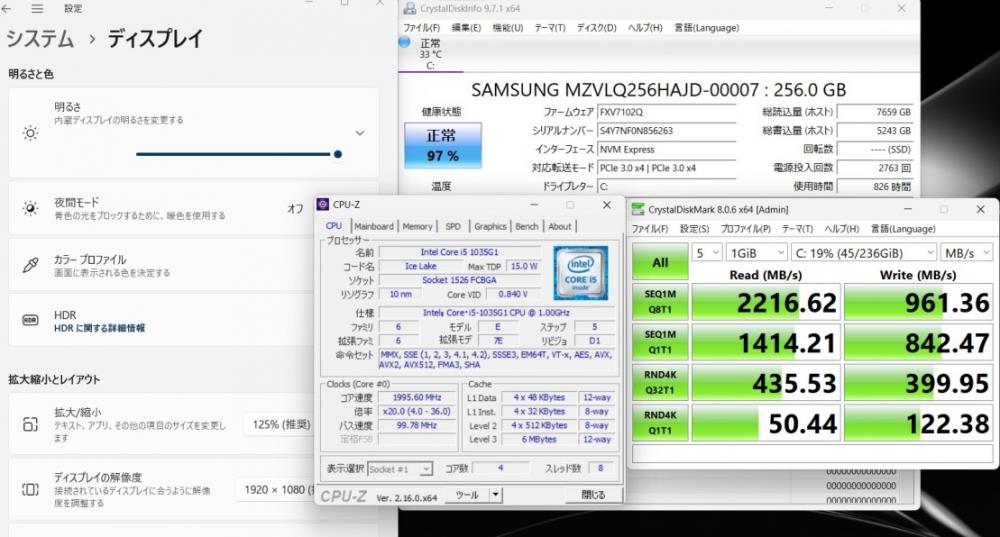
Task: Click the All benchmark button in CrystalDiskMark
Action: pos(660,262)
